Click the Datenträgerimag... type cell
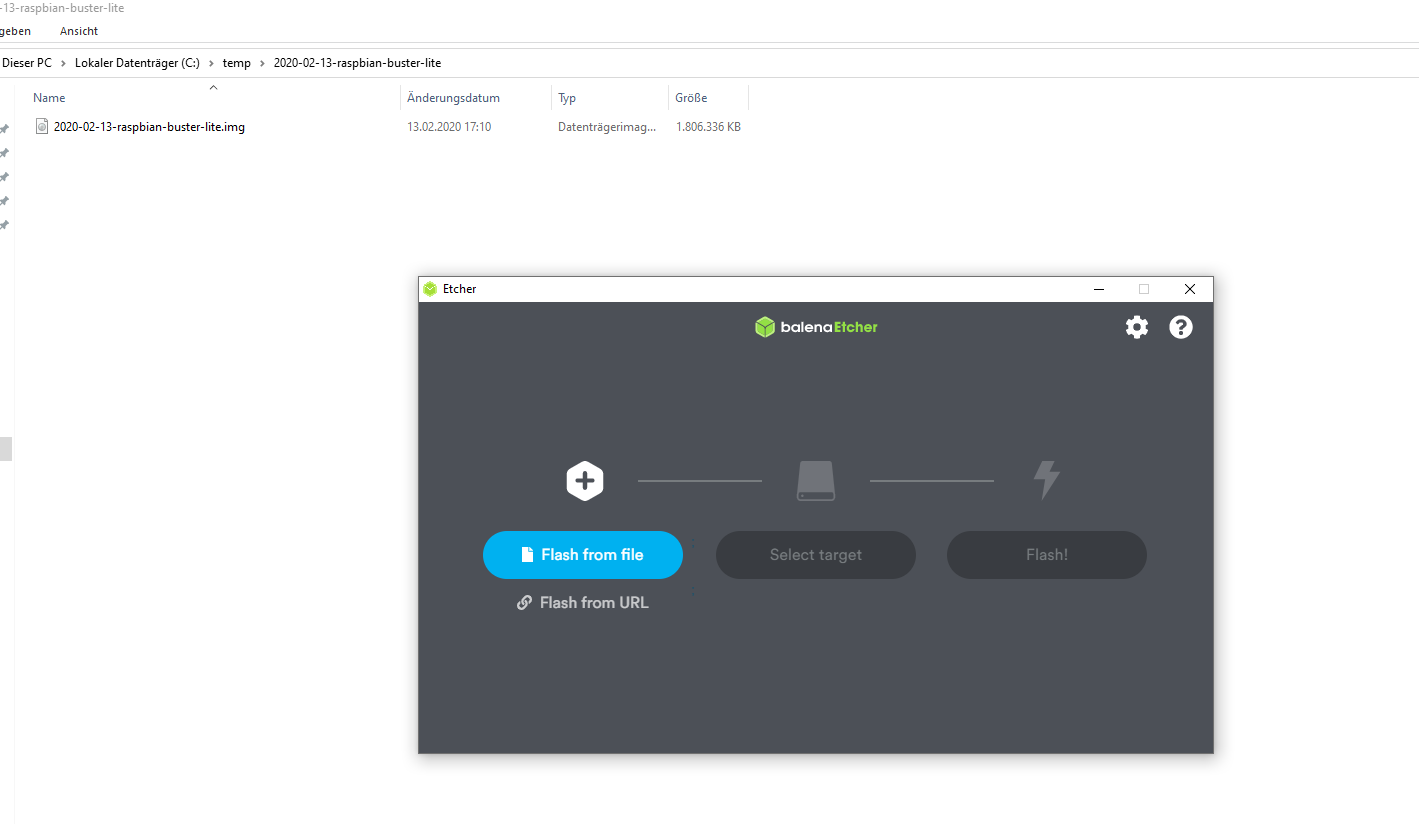Screen dimensions: 1419x824 [607, 127]
